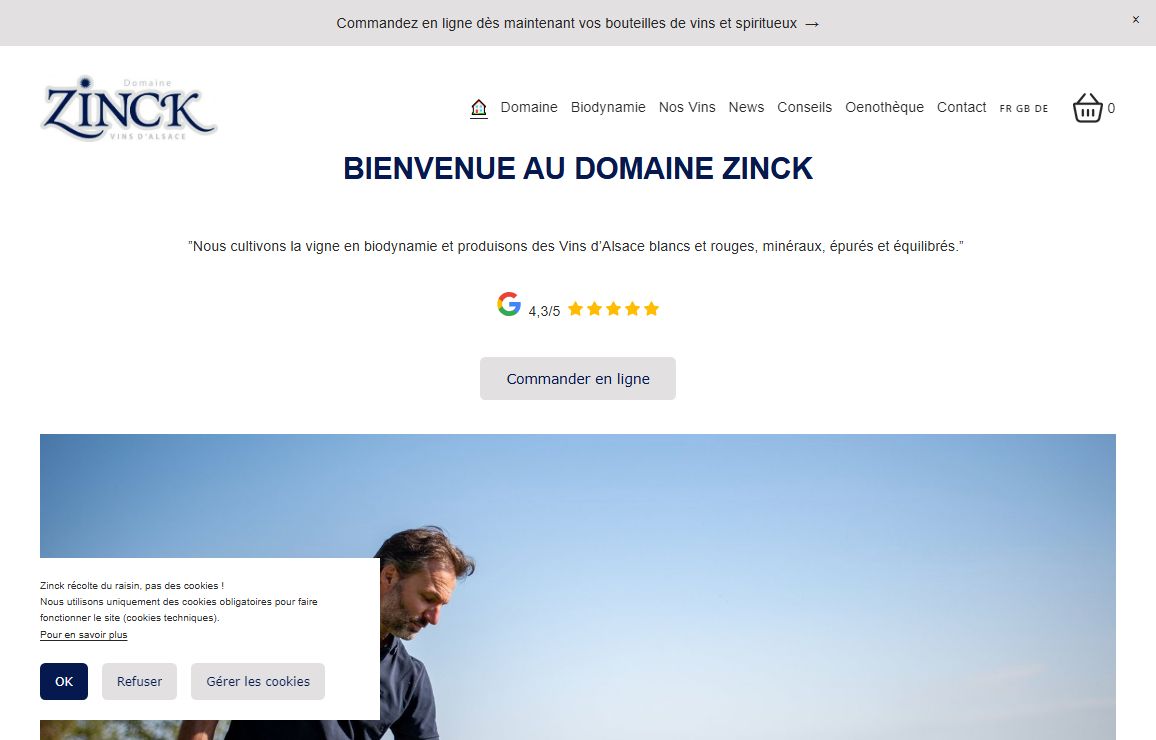The image size is (1156, 740).
Task: Follow the Pour en savoir plus link
Action: coord(83,635)
